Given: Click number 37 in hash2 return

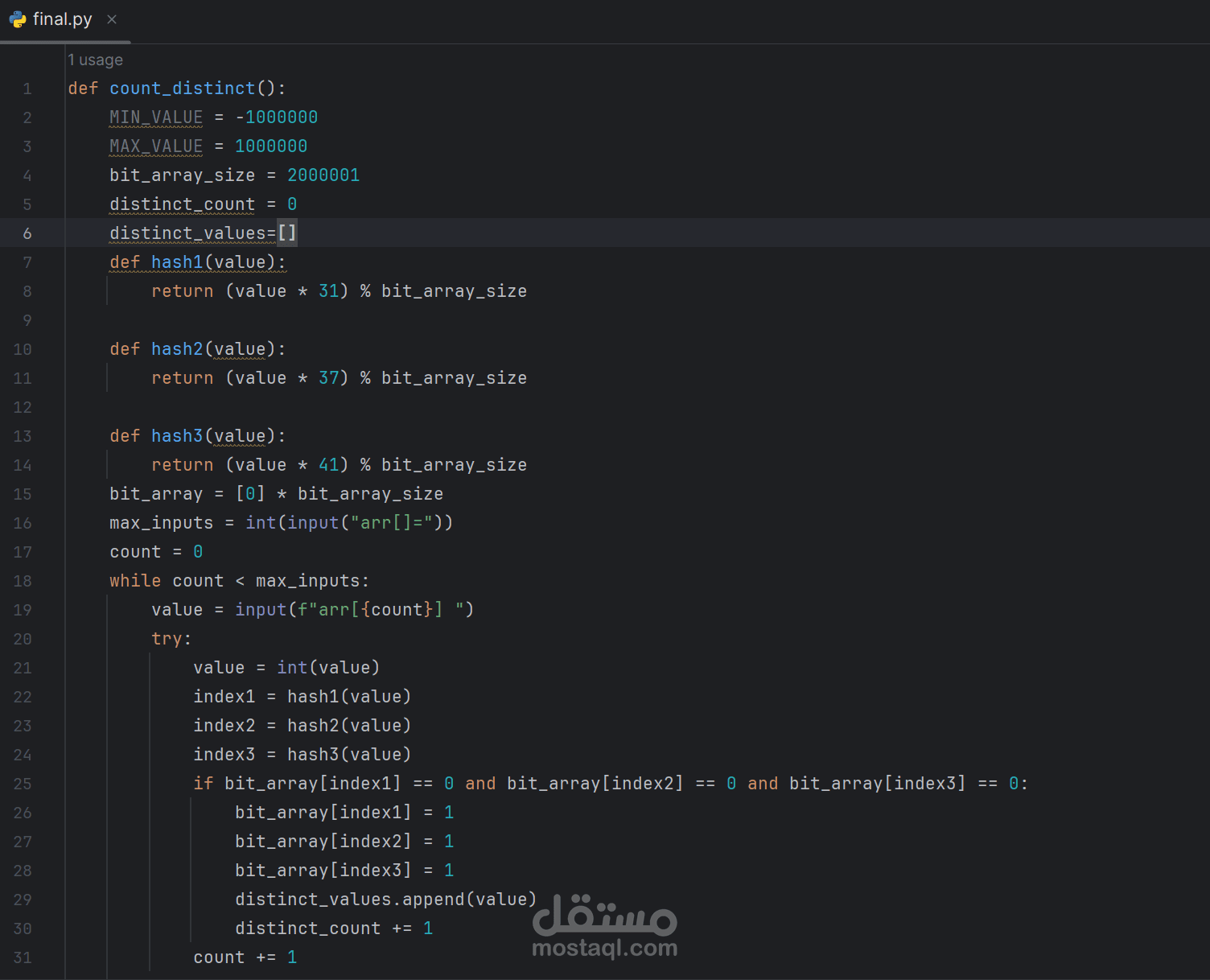Looking at the screenshot, I should [x=328, y=378].
